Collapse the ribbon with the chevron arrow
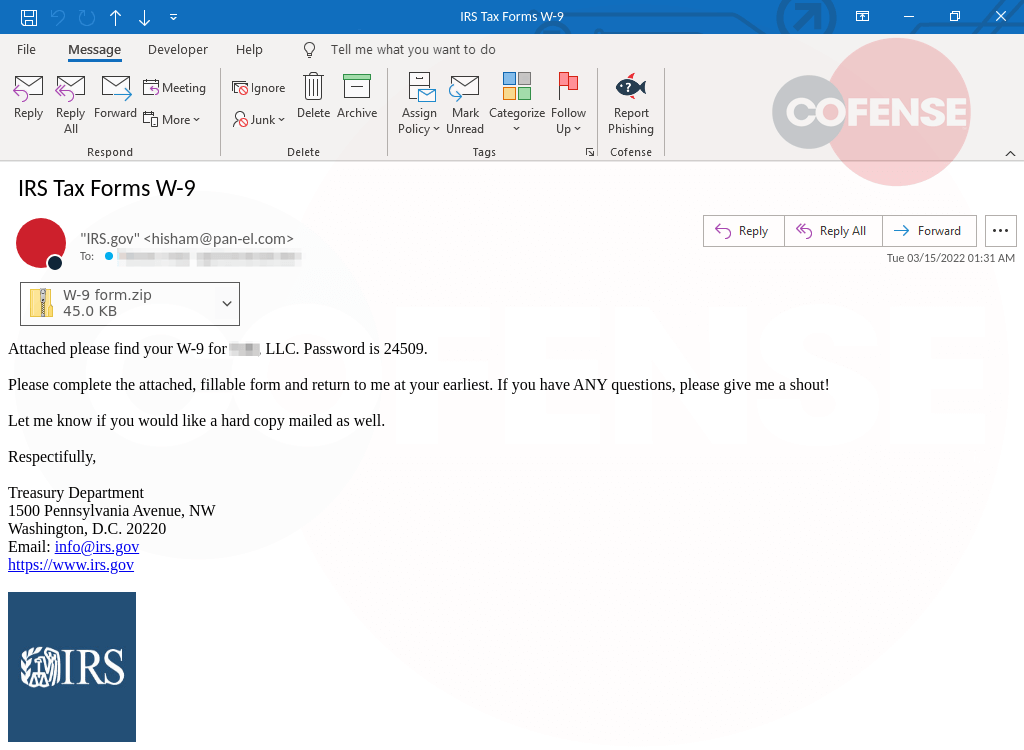 pos(1010,153)
